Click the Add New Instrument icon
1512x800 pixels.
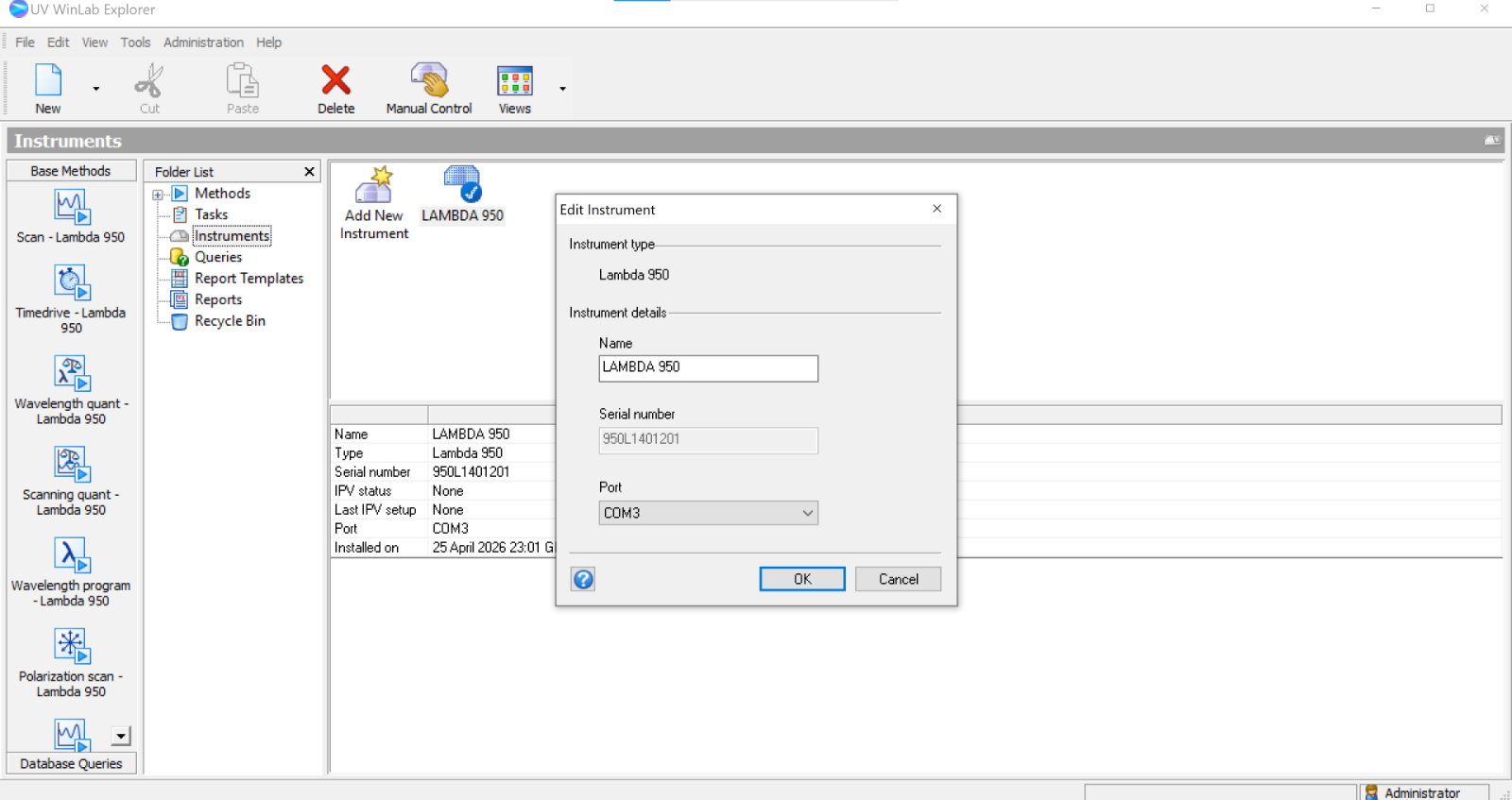point(373,184)
